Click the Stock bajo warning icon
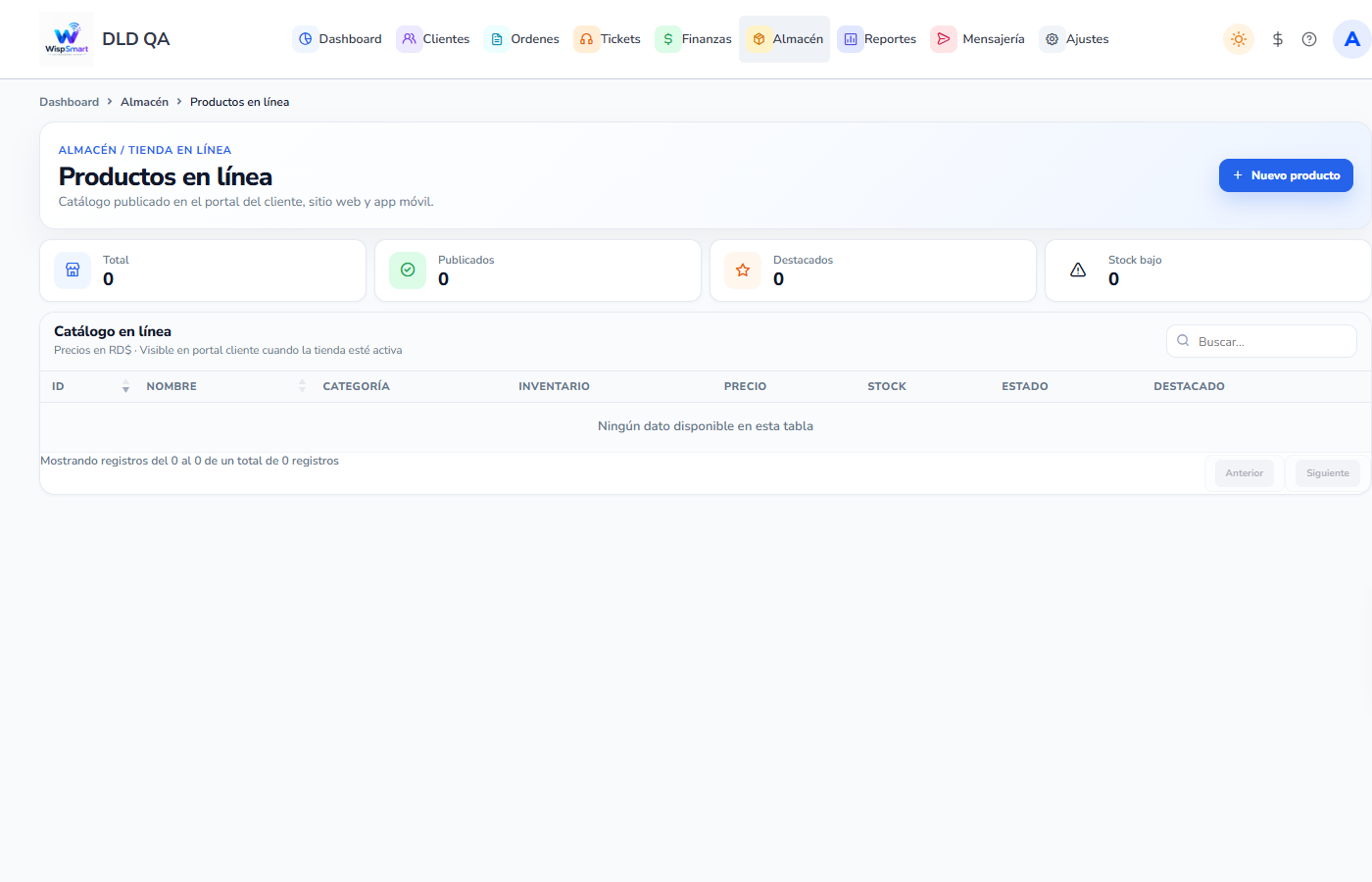 (1078, 270)
